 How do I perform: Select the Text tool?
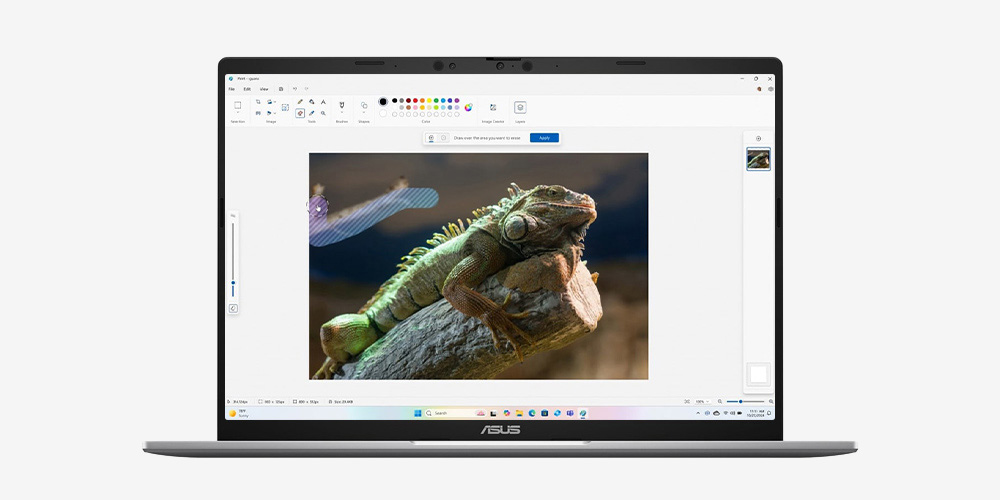click(x=323, y=102)
